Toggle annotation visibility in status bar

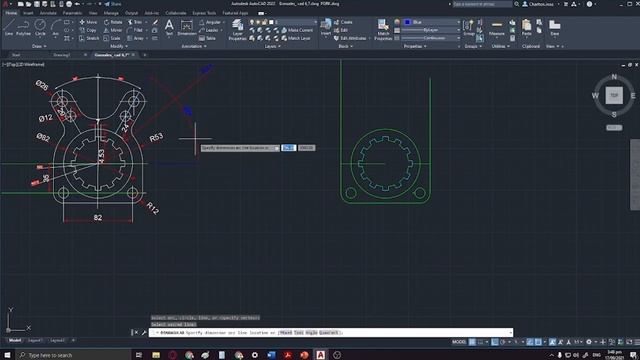(552, 342)
